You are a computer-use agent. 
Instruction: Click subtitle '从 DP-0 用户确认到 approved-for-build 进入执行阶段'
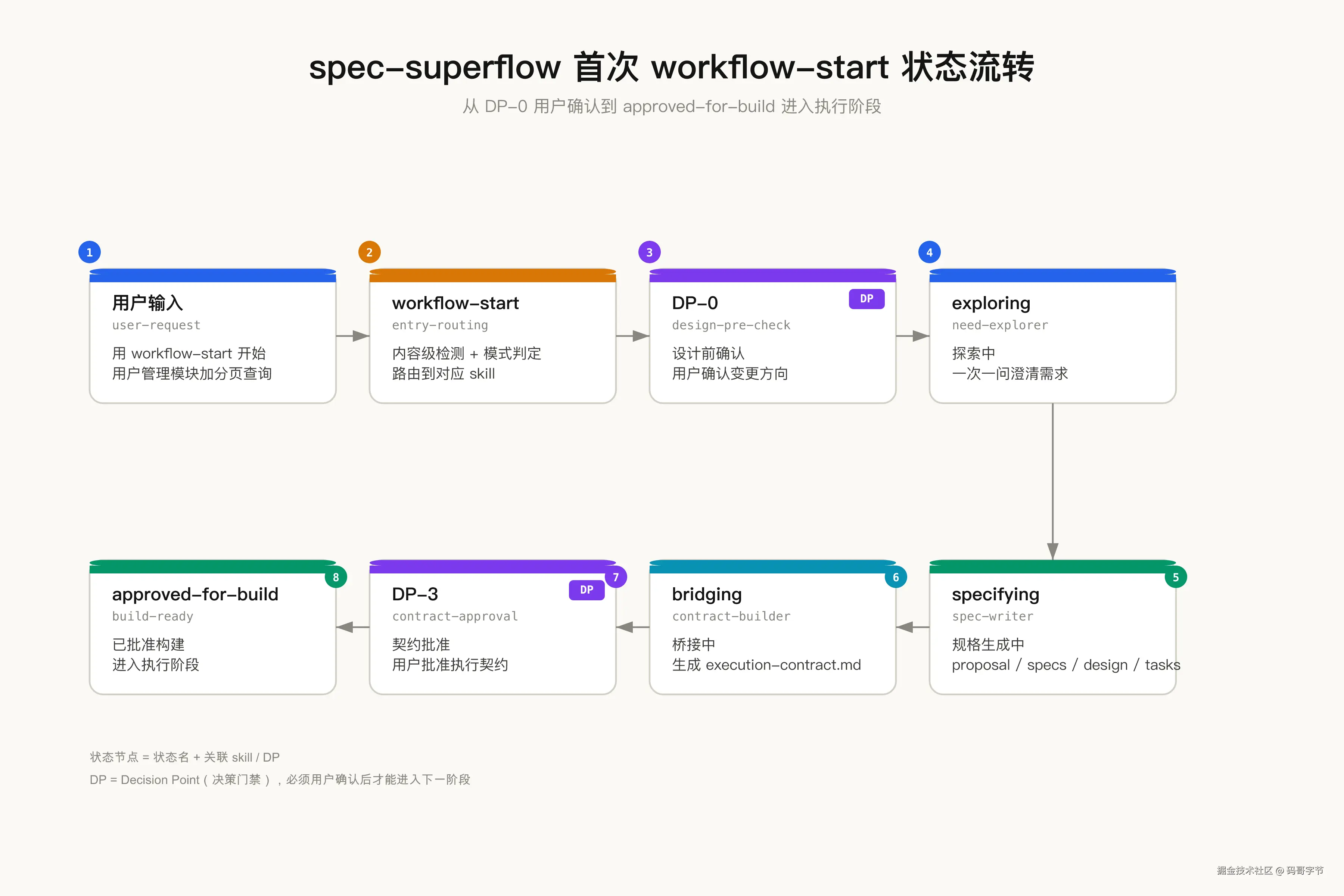pos(671,106)
